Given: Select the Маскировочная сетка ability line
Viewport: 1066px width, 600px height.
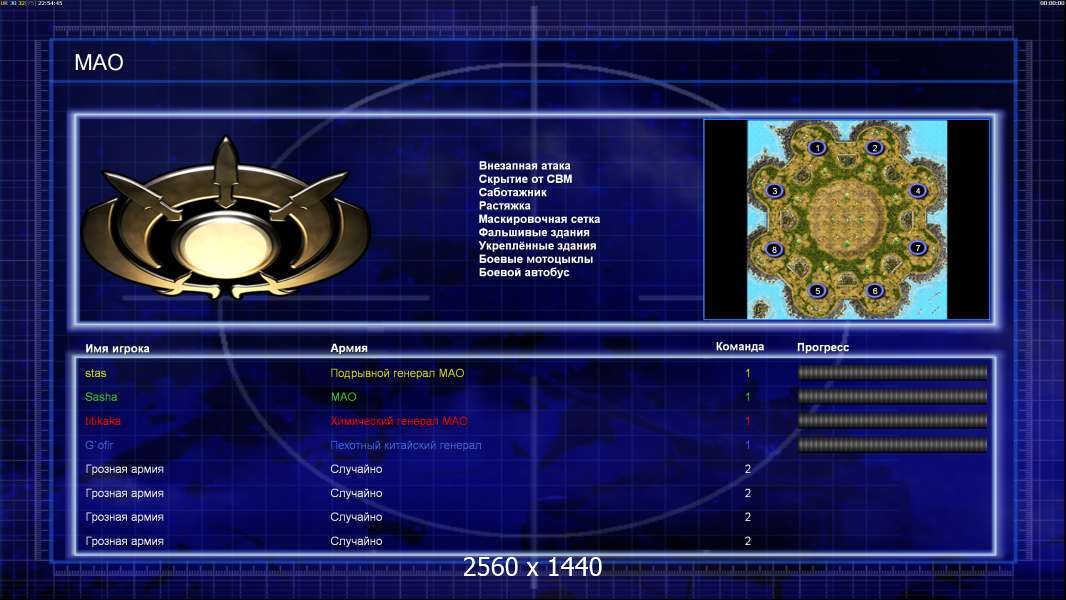Looking at the screenshot, I should [539, 219].
